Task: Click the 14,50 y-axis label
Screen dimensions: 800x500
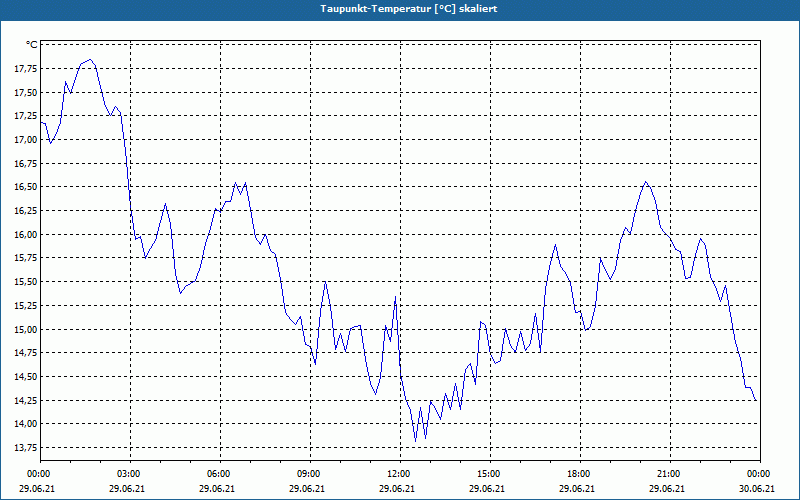Action: pos(26,377)
